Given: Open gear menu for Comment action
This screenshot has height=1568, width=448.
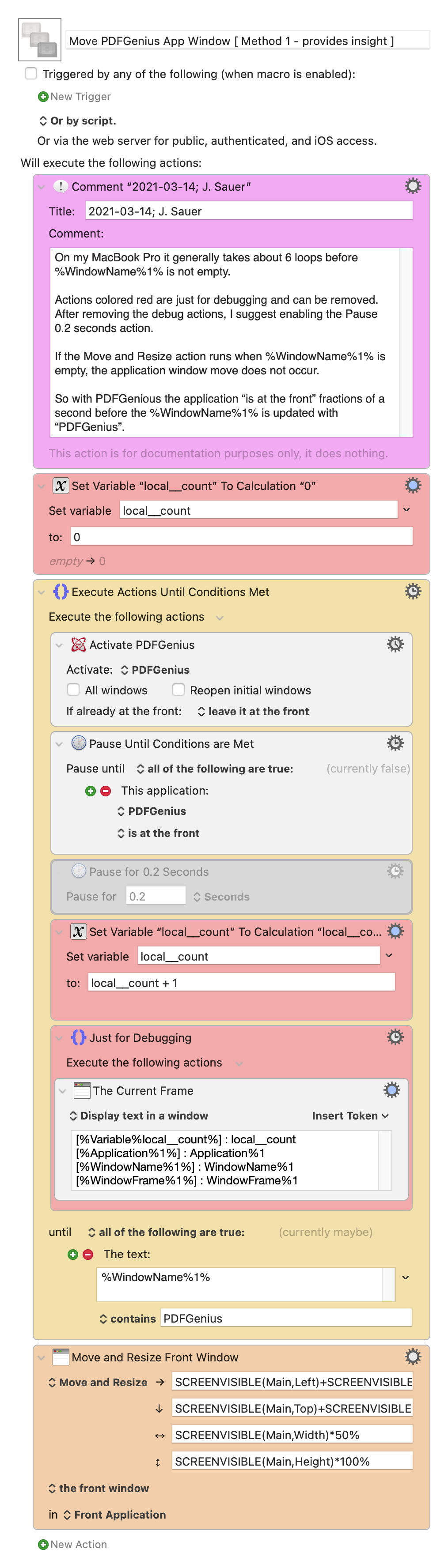Looking at the screenshot, I should pyautogui.click(x=413, y=186).
